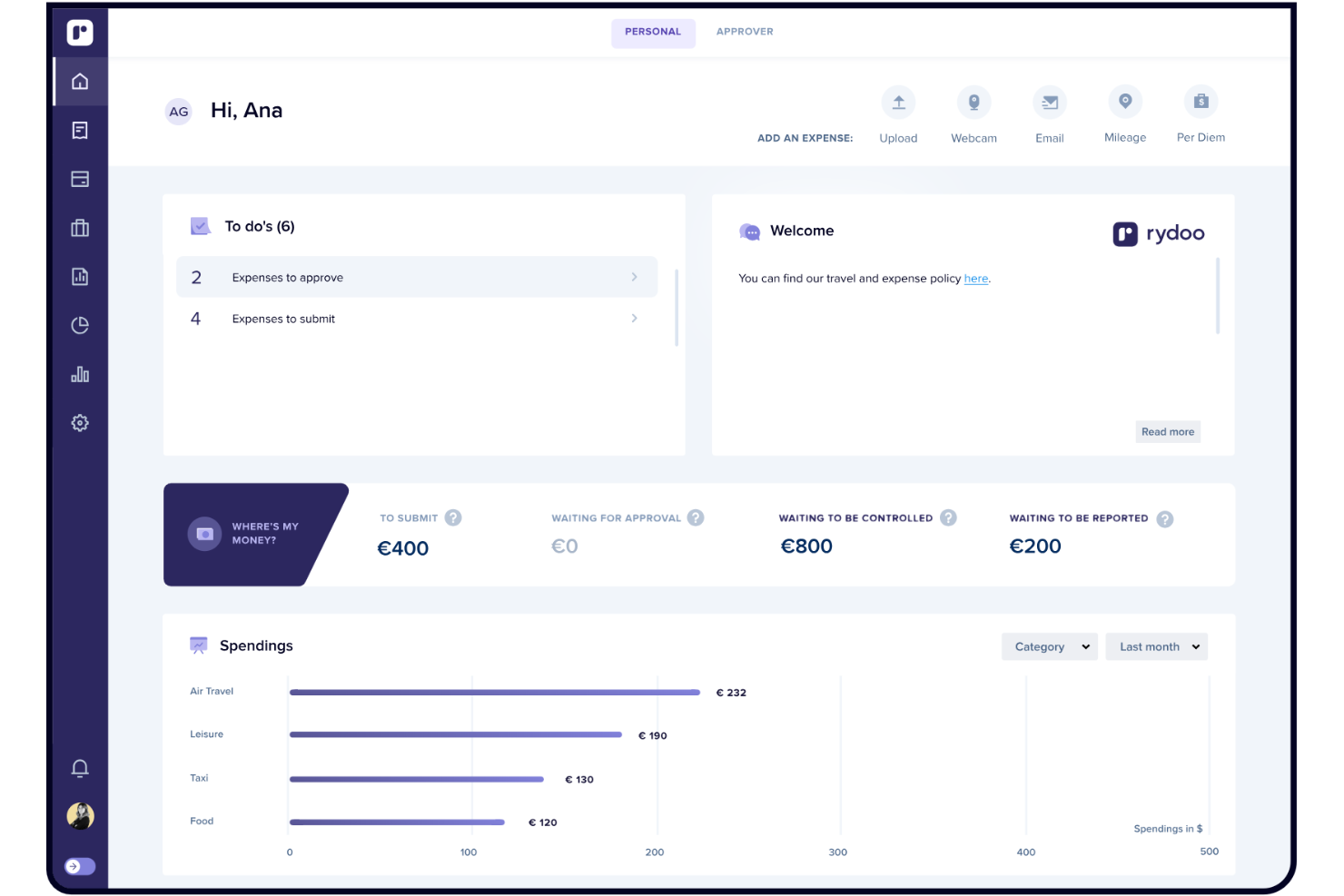Image resolution: width=1344 pixels, height=896 pixels.
Task: Open Settings from the sidebar gear
Action: tap(80, 422)
